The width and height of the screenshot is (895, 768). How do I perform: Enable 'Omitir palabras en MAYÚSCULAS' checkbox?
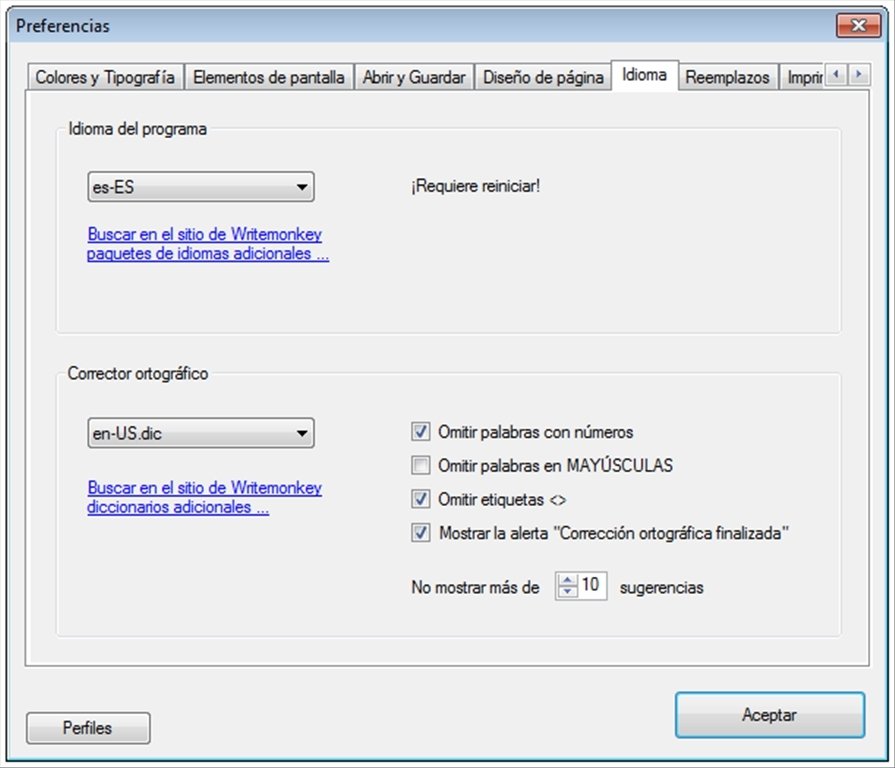[421, 466]
